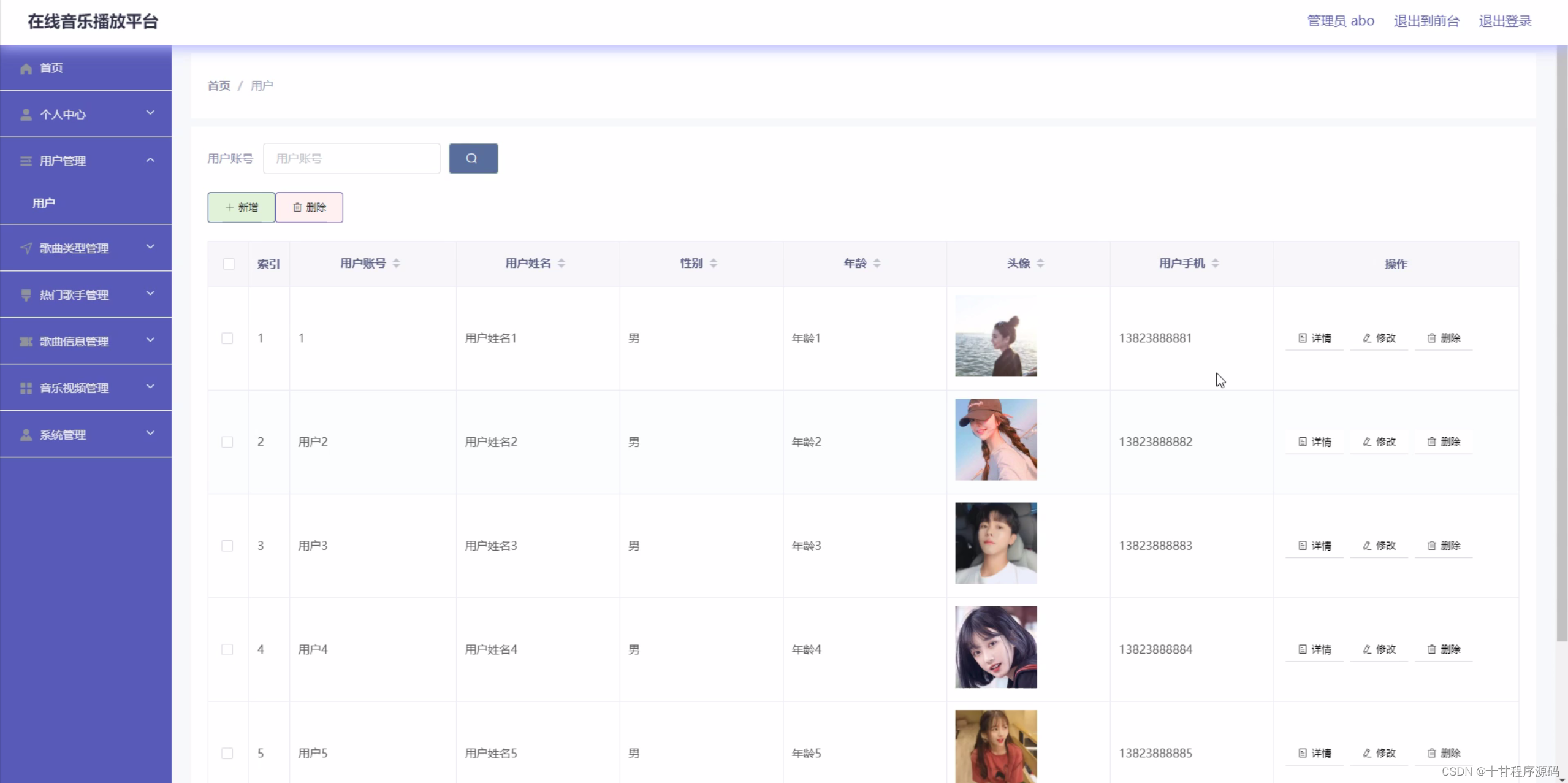Click the speaker icon beside 热门歌手管理

coord(25,295)
